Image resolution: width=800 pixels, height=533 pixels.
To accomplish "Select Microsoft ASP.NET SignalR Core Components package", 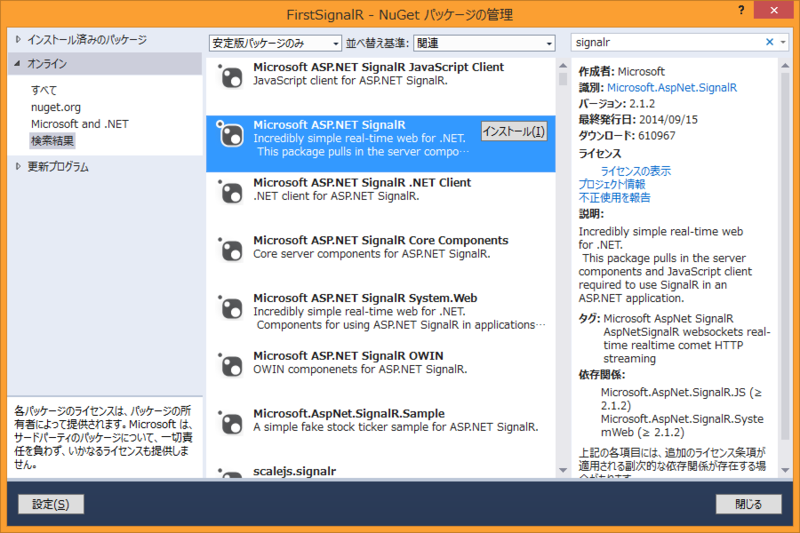I will click(380, 259).
